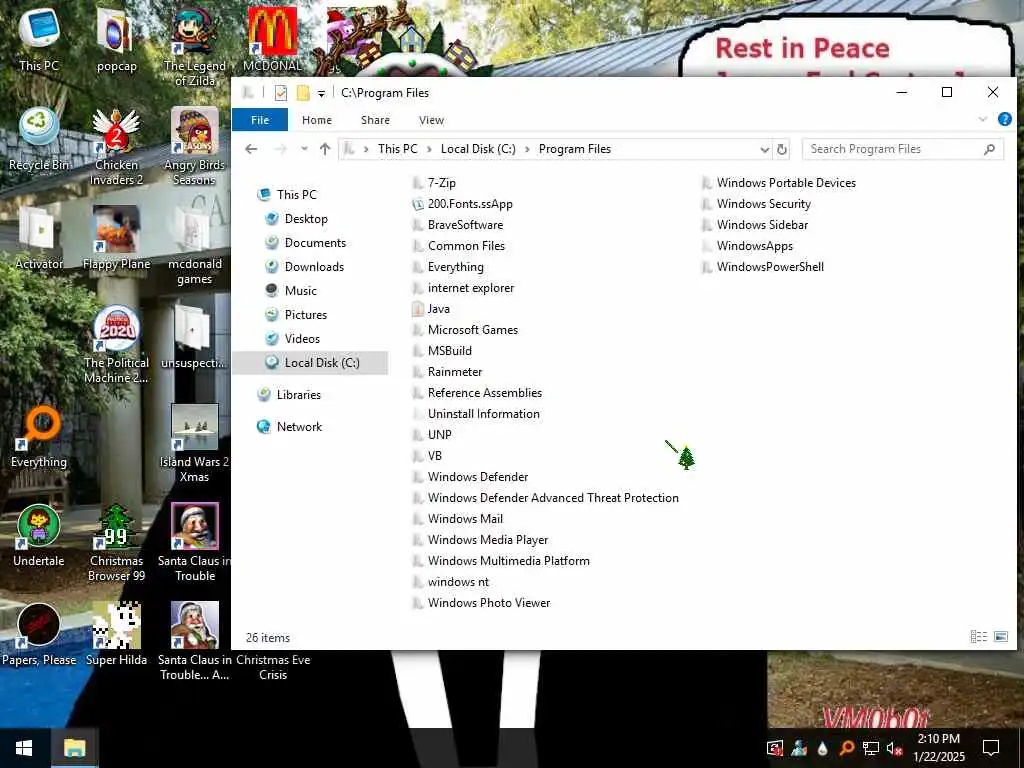The image size is (1024, 768).
Task: Open the mcdonald games folder icon
Action: coord(194,244)
